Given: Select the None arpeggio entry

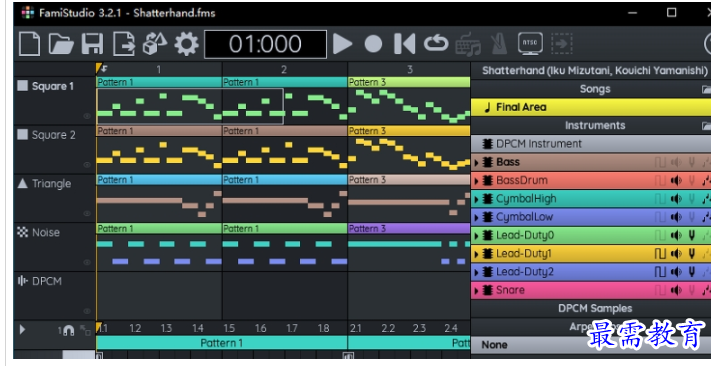Looking at the screenshot, I should coord(591,345).
